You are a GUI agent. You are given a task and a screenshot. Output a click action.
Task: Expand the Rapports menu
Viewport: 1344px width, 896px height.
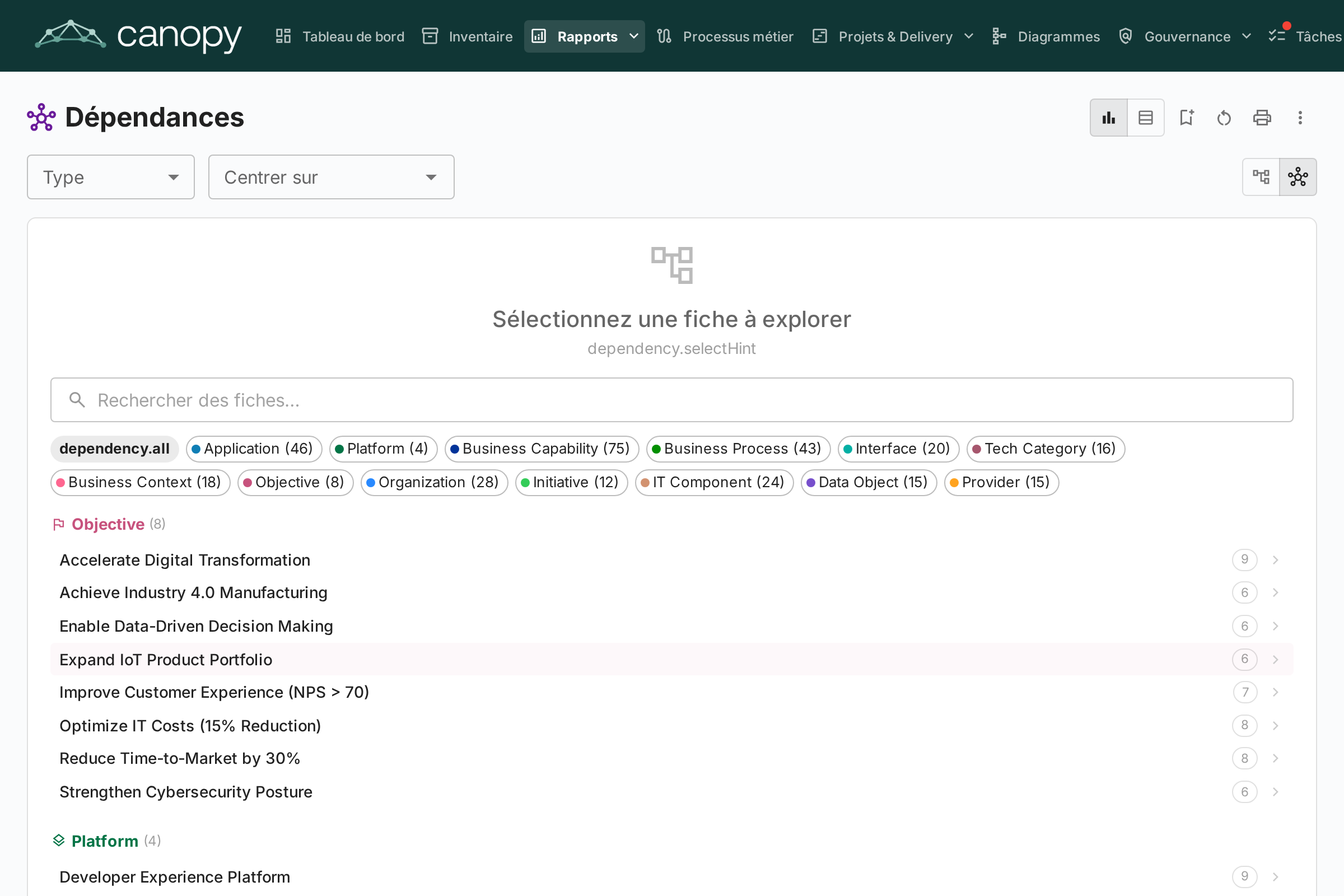585,36
